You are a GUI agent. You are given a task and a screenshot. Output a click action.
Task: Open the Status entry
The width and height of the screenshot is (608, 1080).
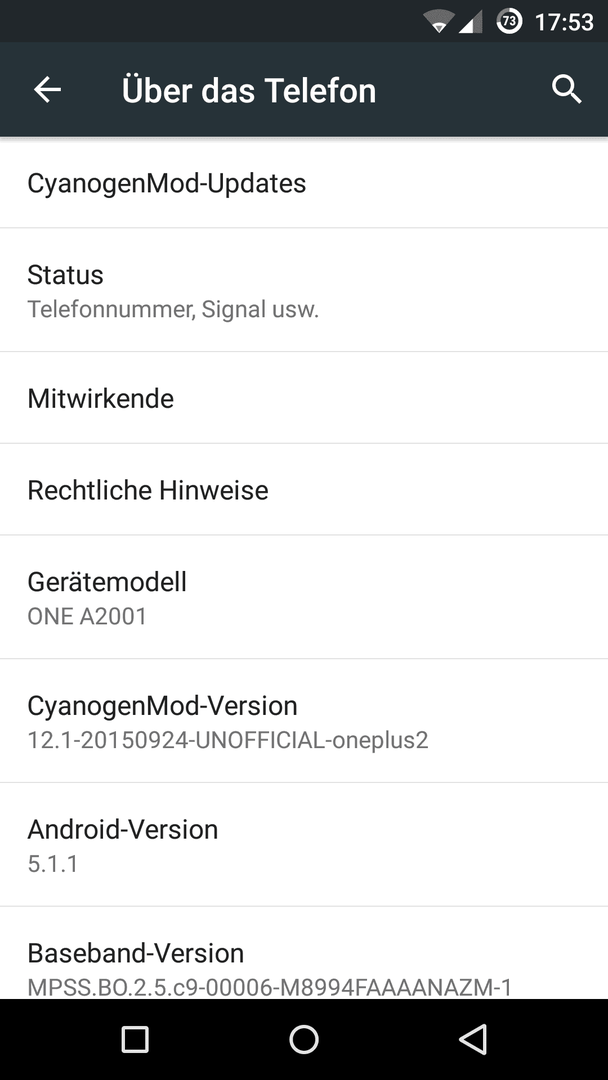pyautogui.click(x=304, y=290)
